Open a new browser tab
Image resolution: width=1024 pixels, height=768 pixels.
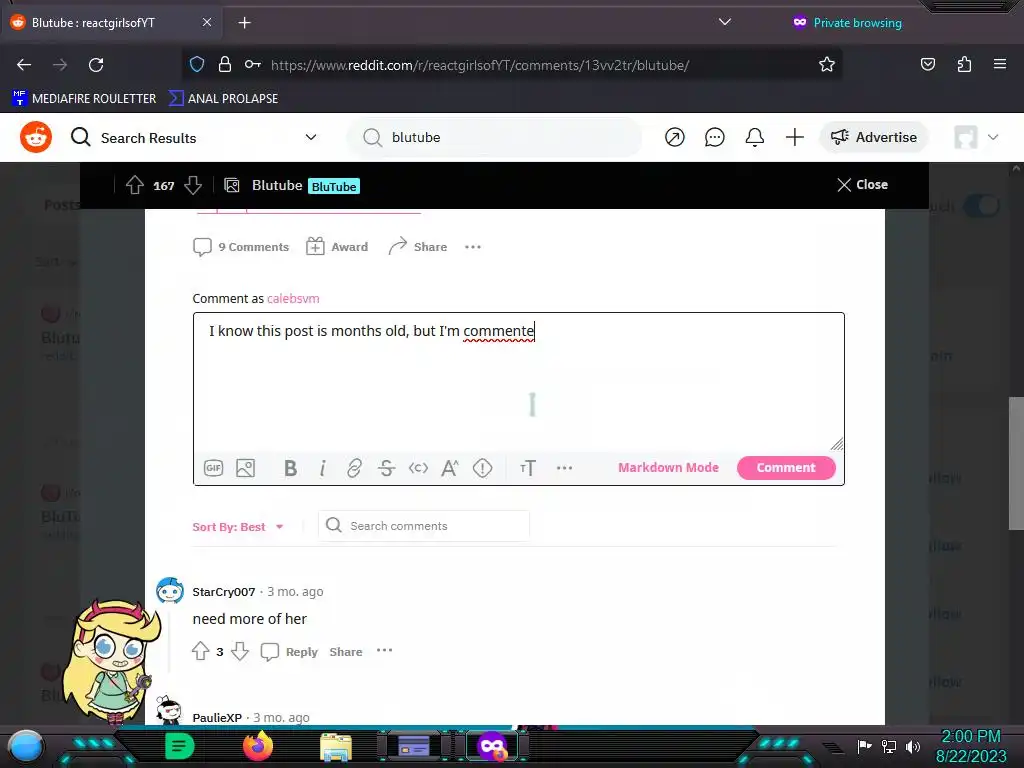(244, 23)
